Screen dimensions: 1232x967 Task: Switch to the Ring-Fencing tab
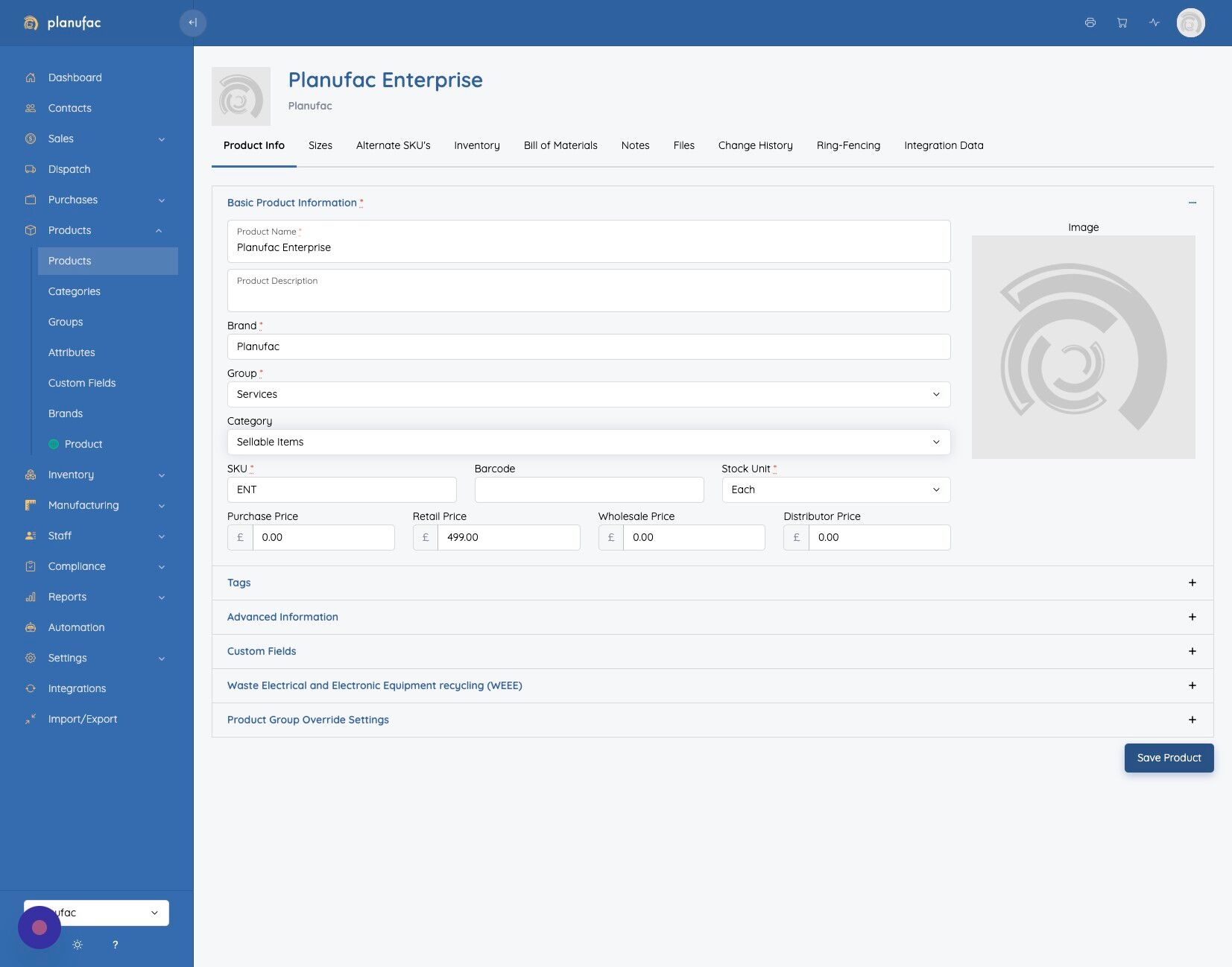click(848, 145)
